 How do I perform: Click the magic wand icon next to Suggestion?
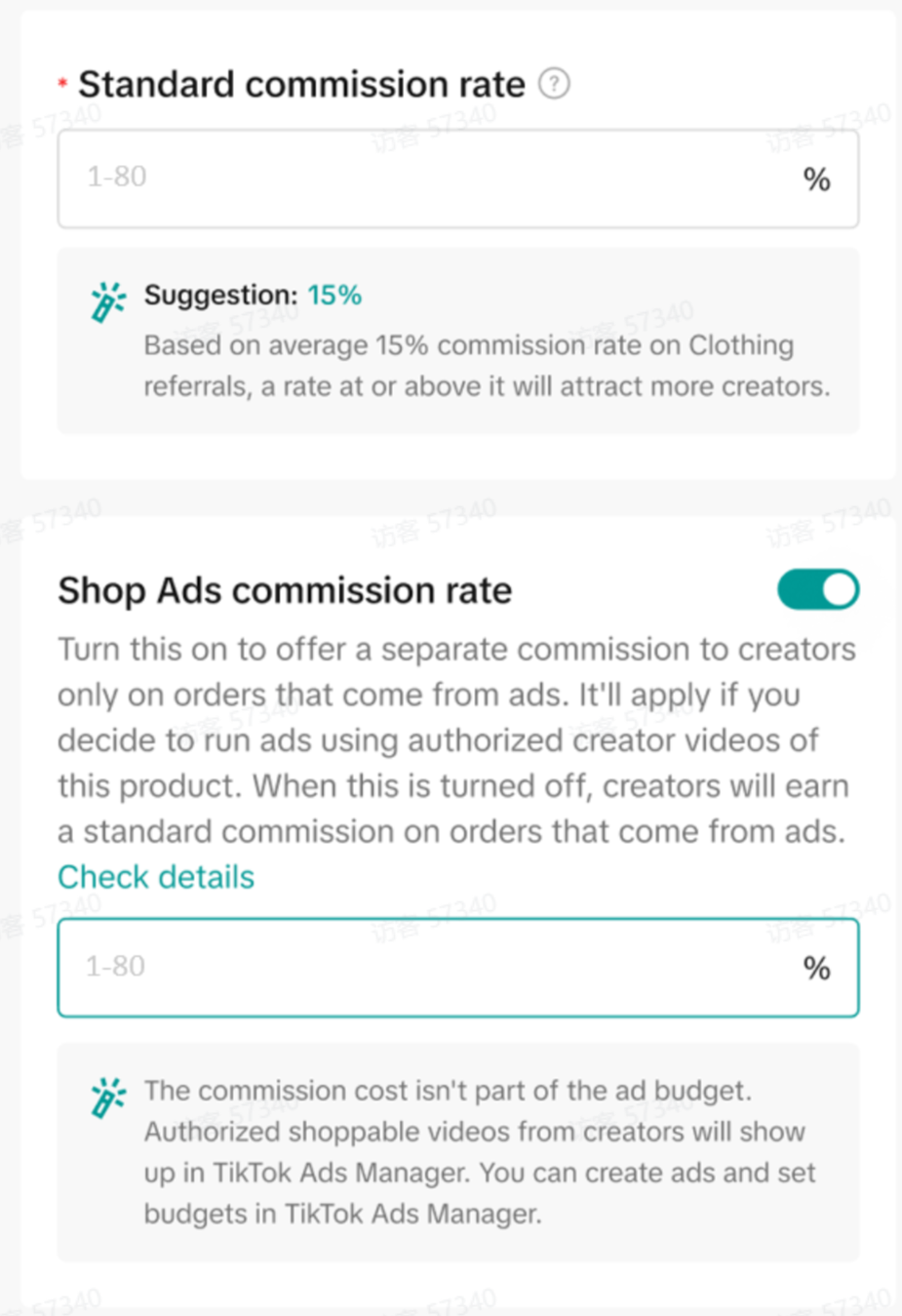[x=107, y=301]
